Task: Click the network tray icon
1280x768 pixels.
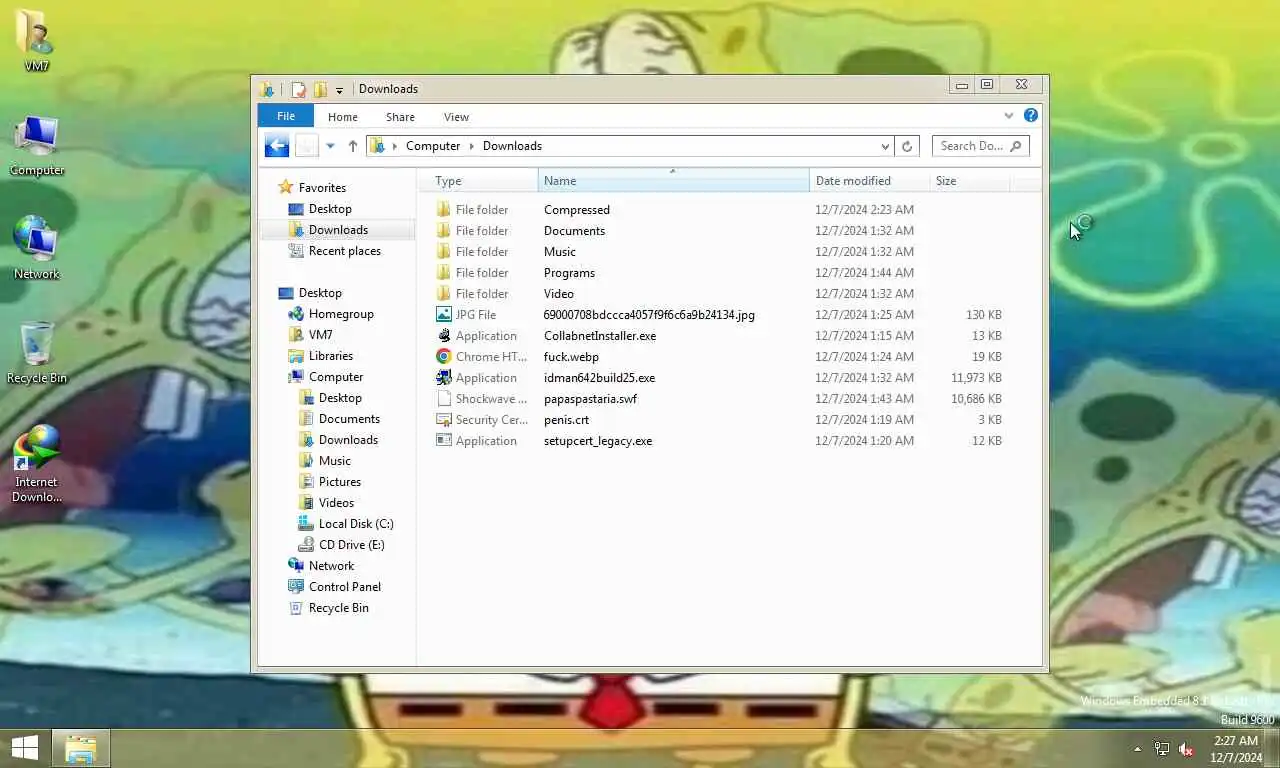Action: coord(1162,749)
